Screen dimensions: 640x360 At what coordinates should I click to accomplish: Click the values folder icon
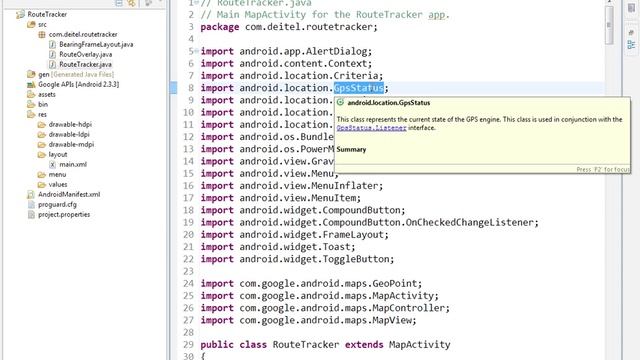coord(42,184)
